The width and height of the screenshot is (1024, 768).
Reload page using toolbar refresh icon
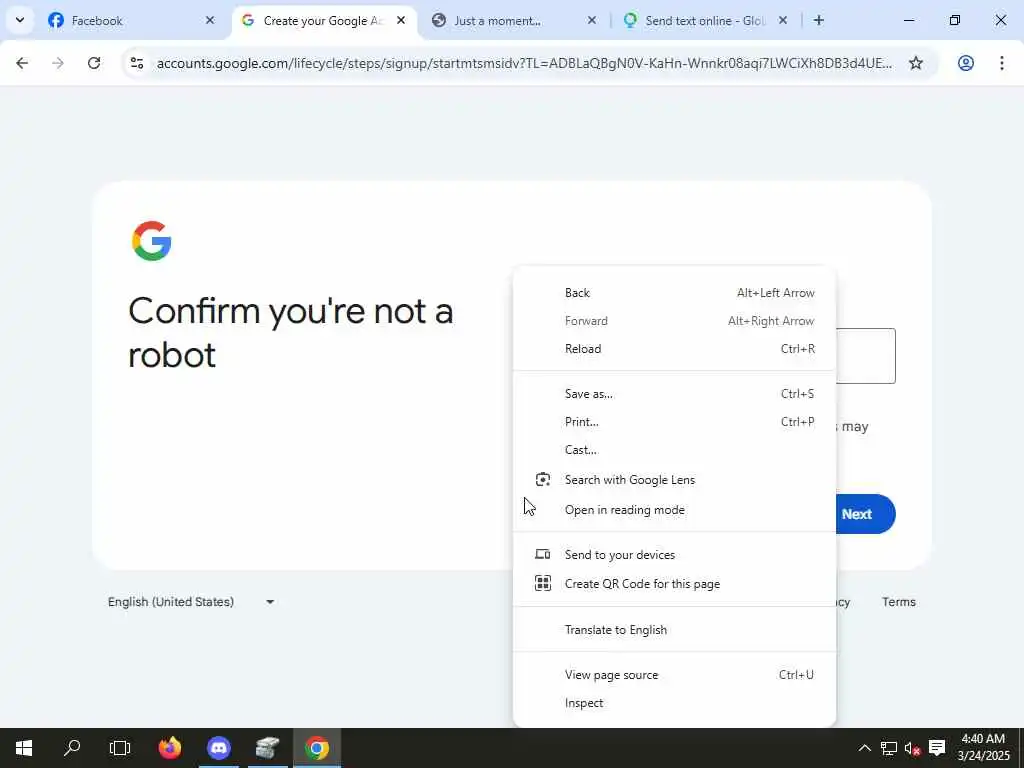click(94, 63)
